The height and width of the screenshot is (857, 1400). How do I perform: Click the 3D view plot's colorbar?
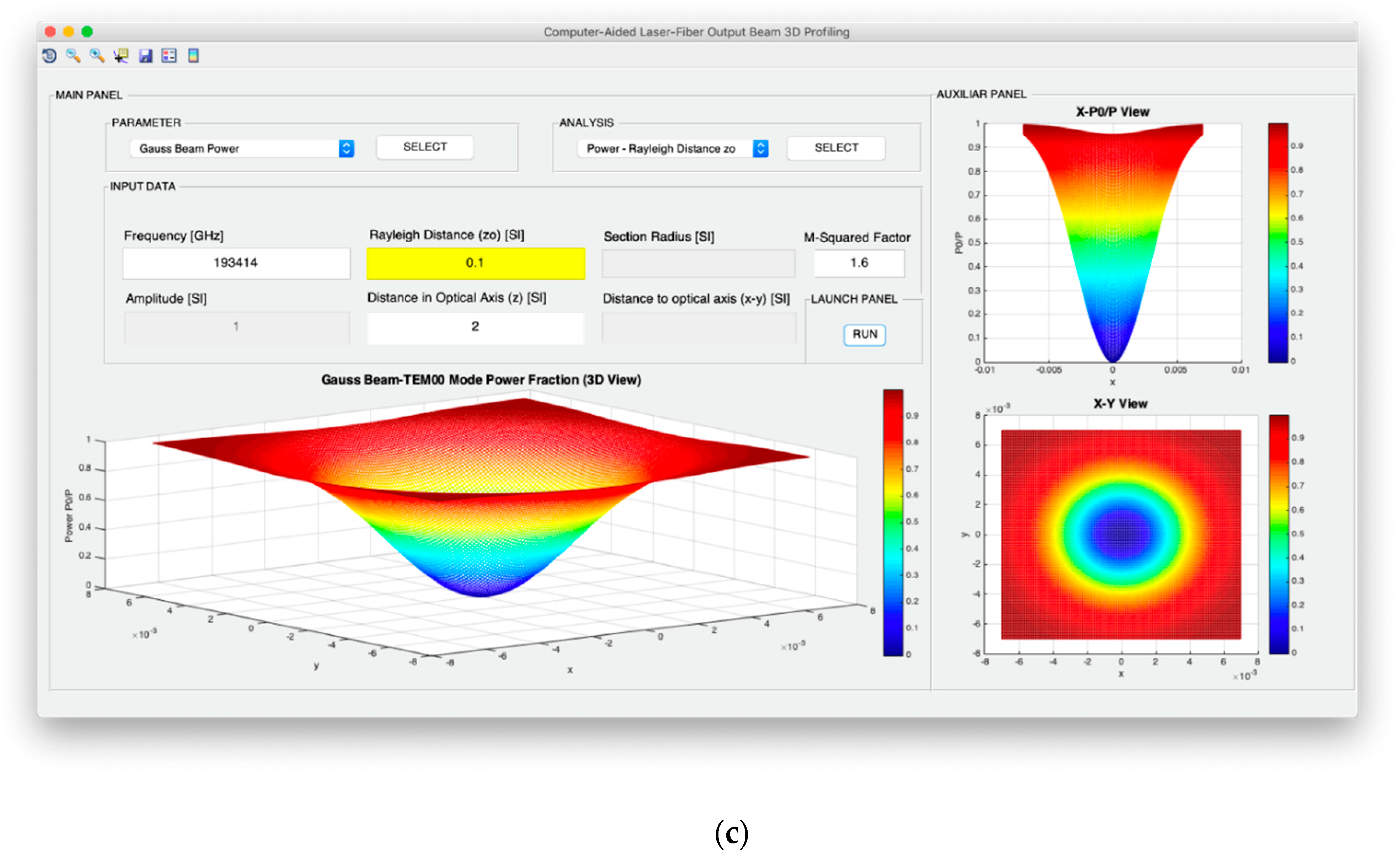pyautogui.click(x=893, y=523)
